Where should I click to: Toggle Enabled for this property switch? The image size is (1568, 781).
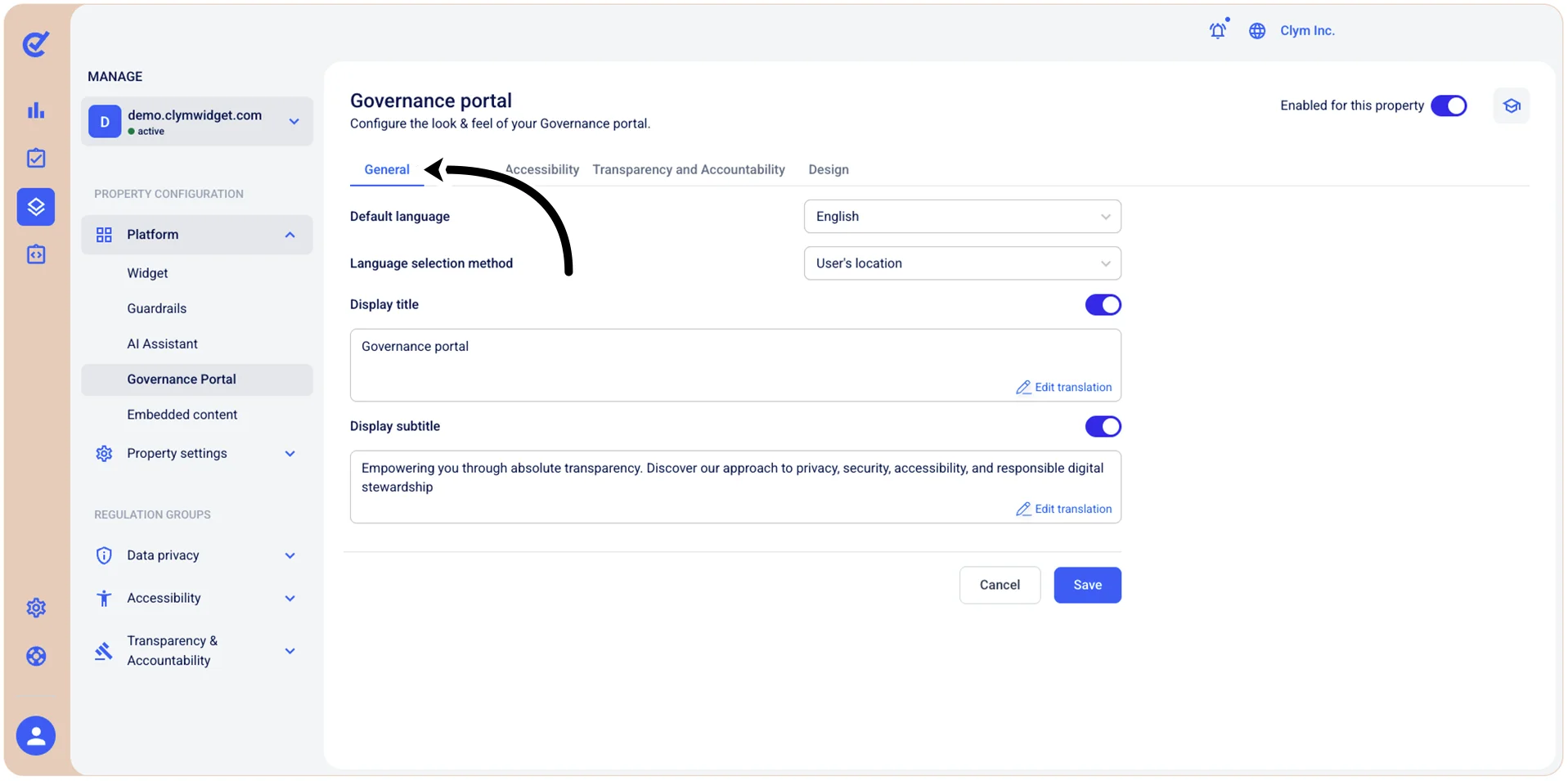[1449, 105]
